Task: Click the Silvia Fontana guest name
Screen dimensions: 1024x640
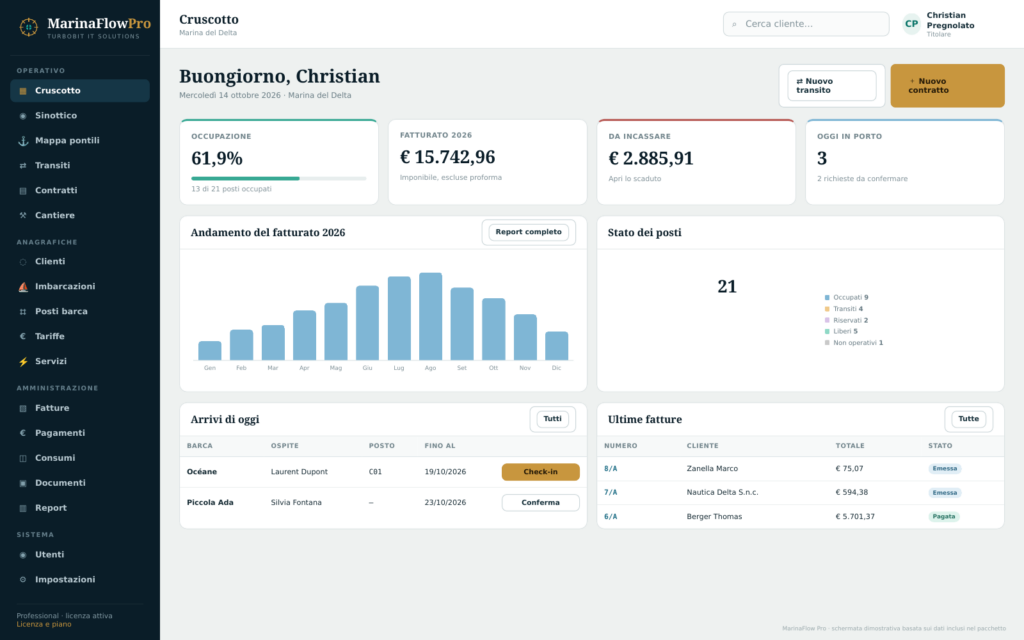Action: [x=296, y=502]
